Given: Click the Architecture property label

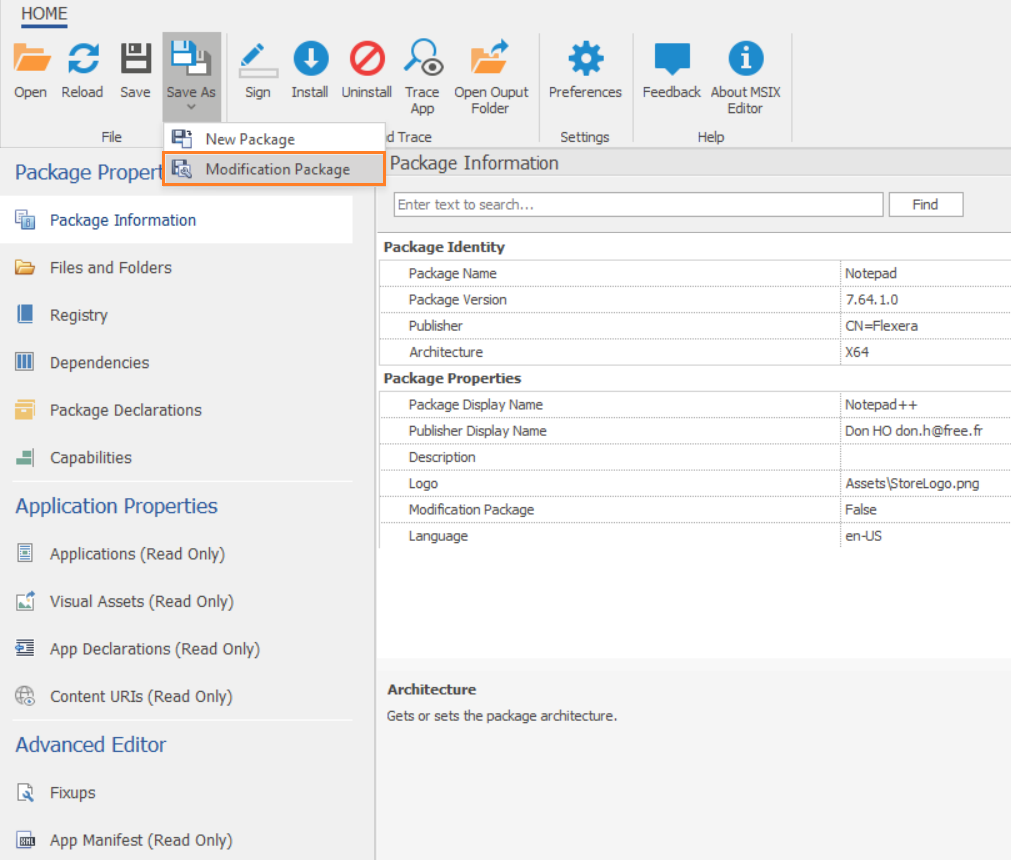Looking at the screenshot, I should (x=446, y=352).
